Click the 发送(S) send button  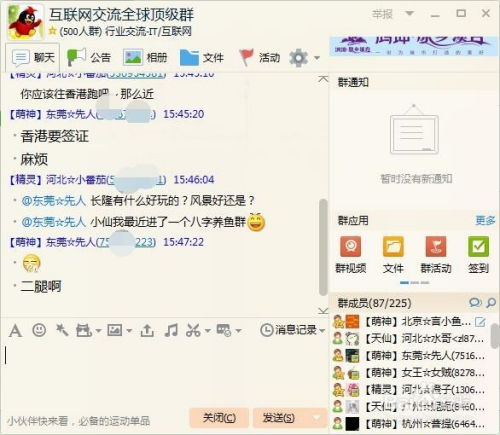click(x=279, y=418)
